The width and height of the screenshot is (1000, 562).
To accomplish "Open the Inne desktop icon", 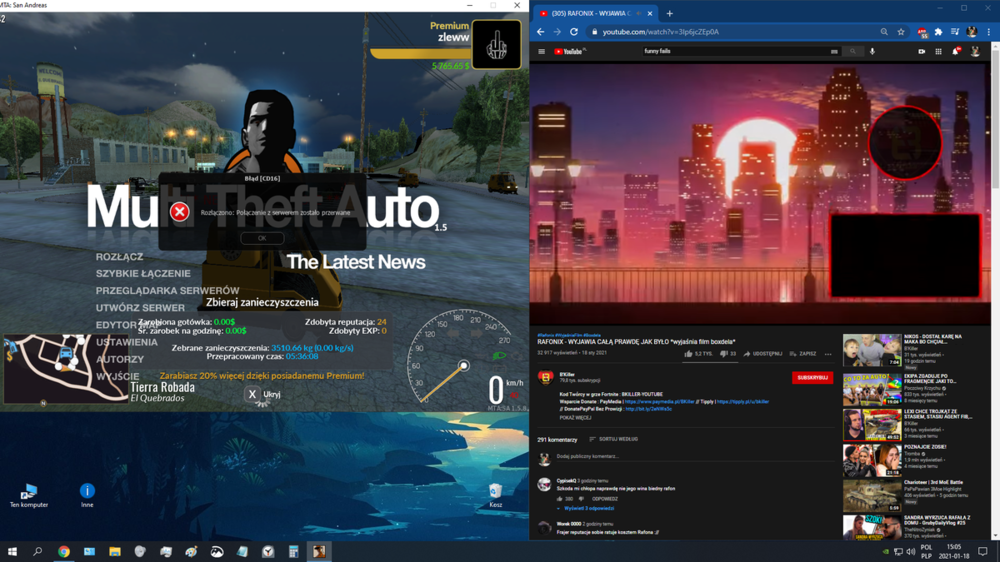I will tap(87, 496).
